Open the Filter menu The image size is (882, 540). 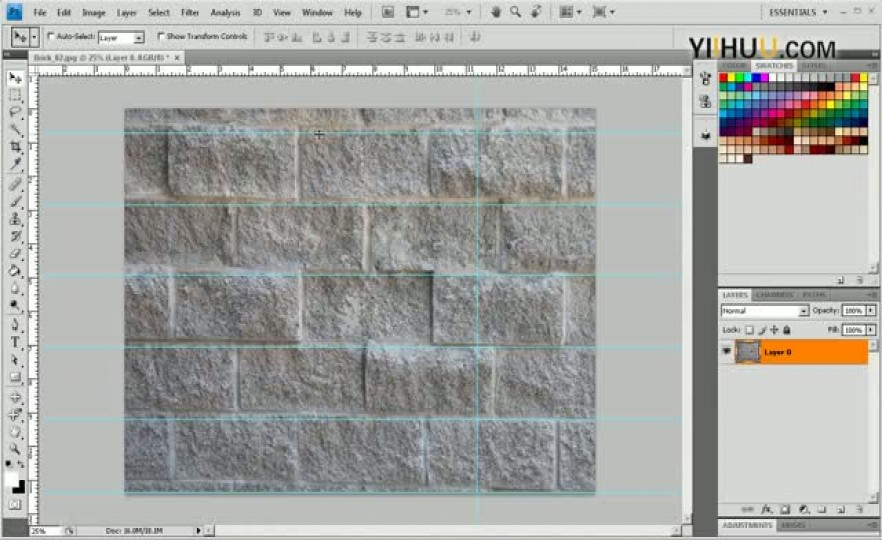point(190,12)
